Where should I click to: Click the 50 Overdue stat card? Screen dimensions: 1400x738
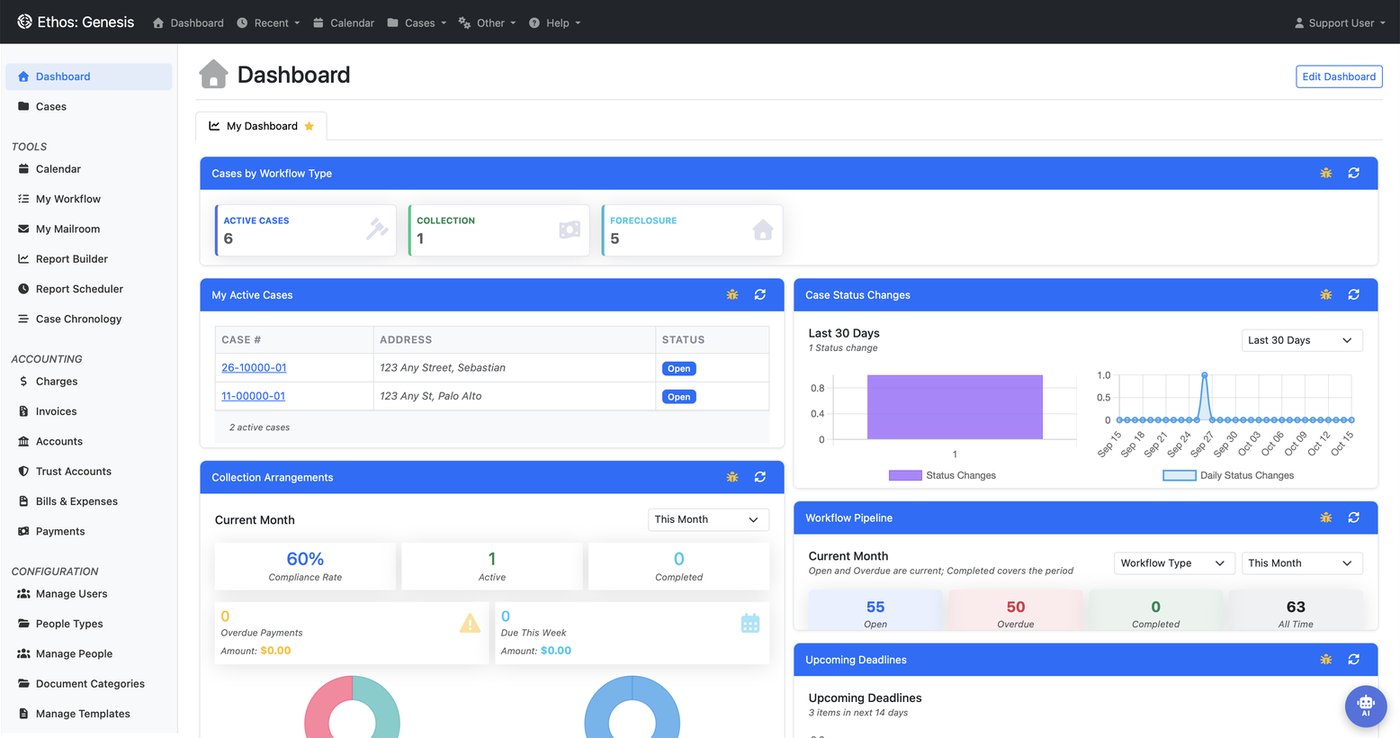point(1016,612)
